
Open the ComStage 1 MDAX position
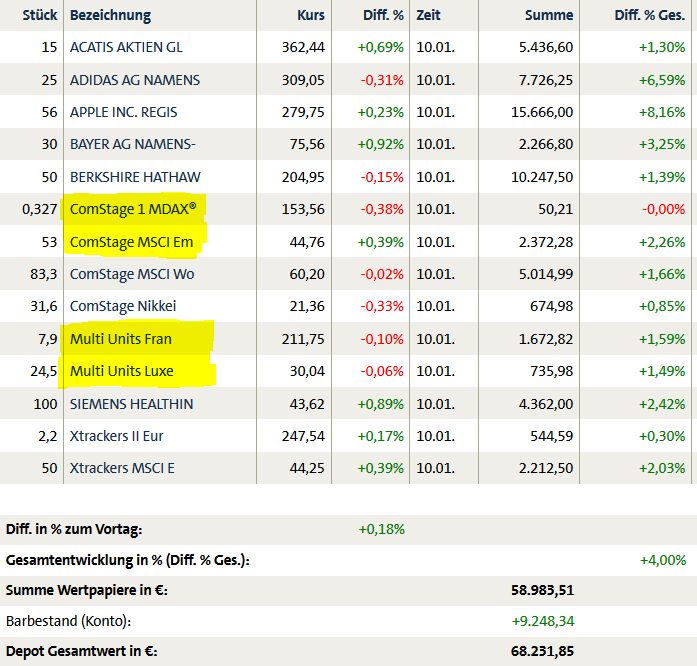(x=133, y=209)
